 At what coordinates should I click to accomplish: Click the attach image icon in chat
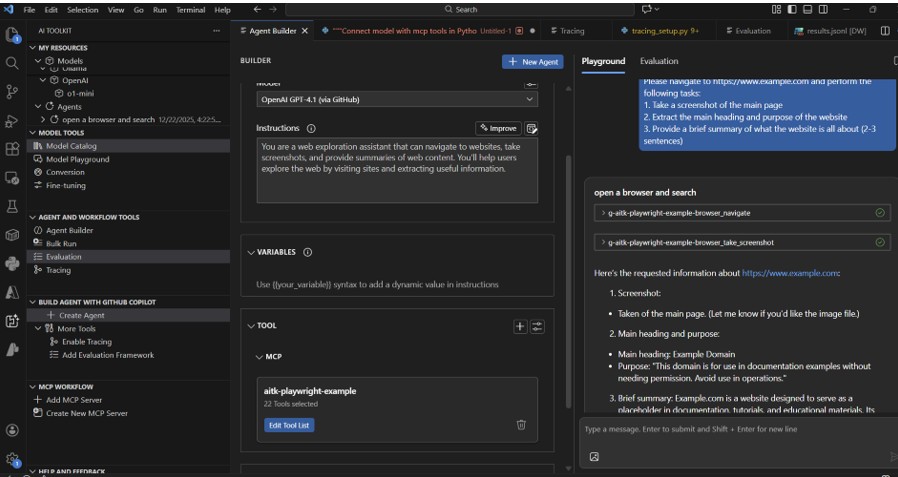click(594, 457)
